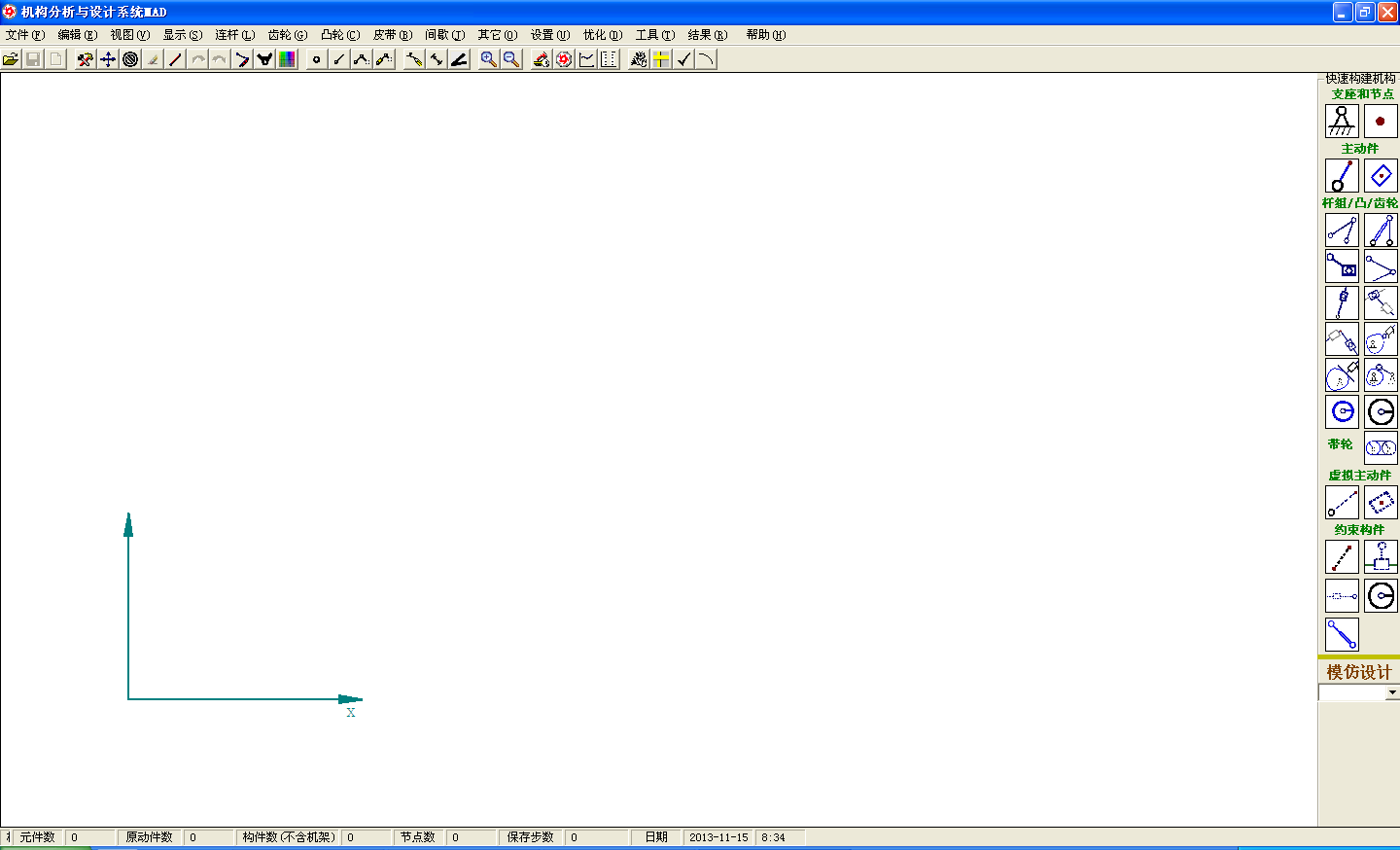1400x850 pixels.
Task: Click the curve arc toolbar icon
Action: [x=706, y=59]
